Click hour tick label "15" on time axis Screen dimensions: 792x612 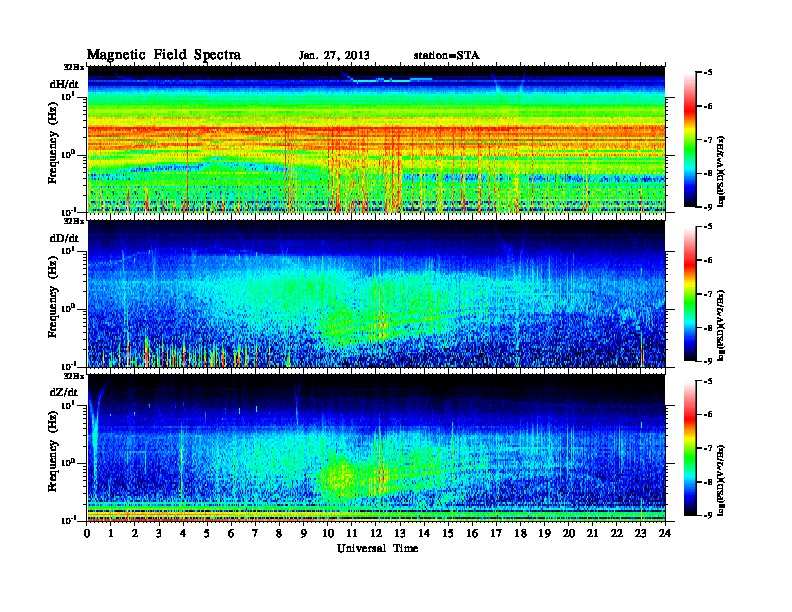pos(448,533)
